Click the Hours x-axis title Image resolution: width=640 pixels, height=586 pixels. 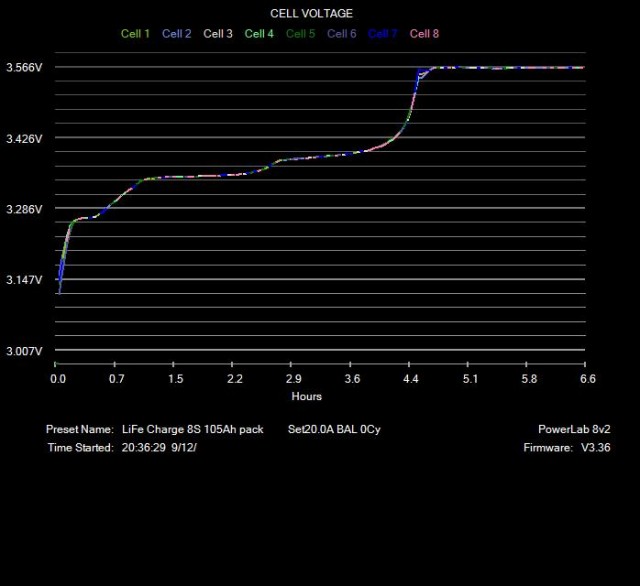tap(307, 397)
